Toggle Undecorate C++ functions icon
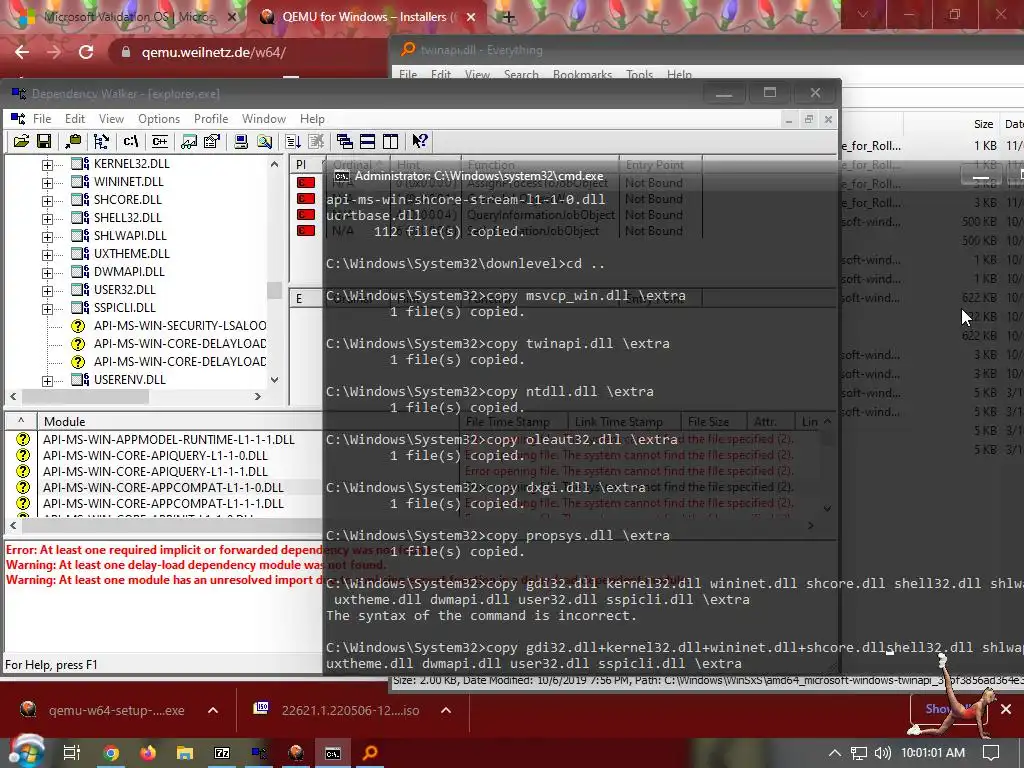 (159, 141)
